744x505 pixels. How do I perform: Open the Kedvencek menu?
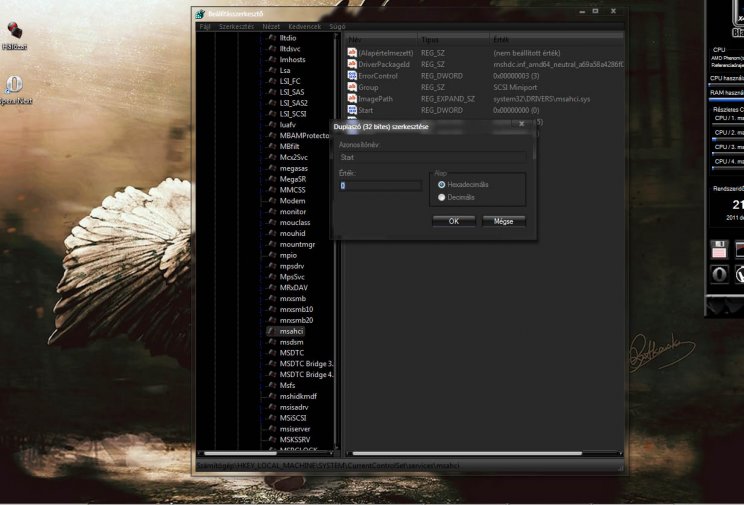[305, 27]
